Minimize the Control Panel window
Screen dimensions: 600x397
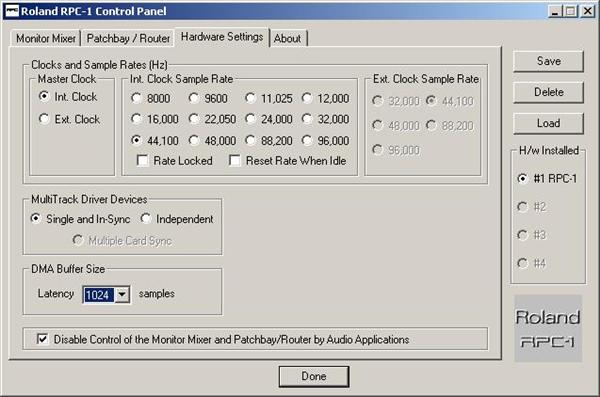click(555, 11)
